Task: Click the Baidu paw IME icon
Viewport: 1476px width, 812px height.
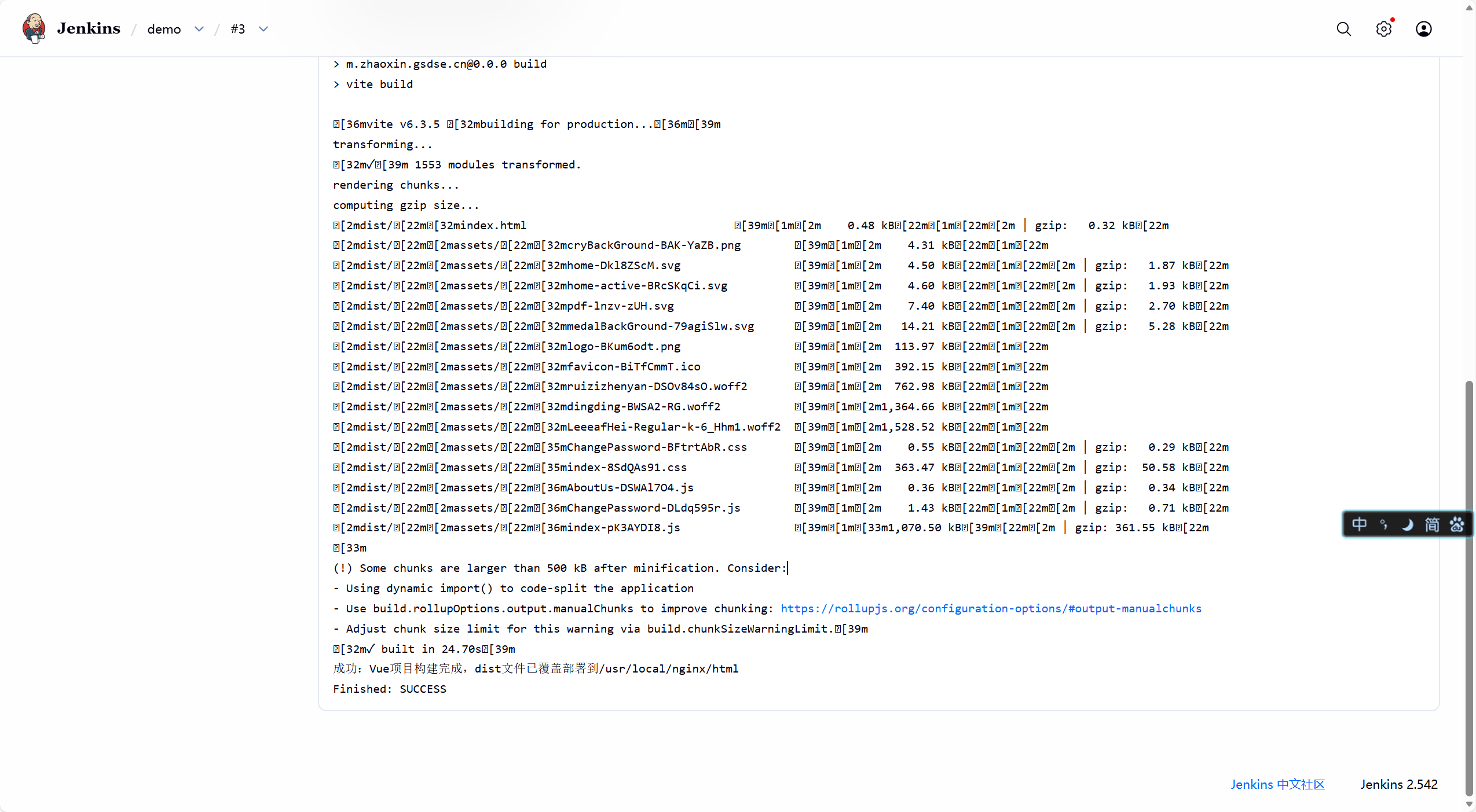Action: click(1456, 524)
